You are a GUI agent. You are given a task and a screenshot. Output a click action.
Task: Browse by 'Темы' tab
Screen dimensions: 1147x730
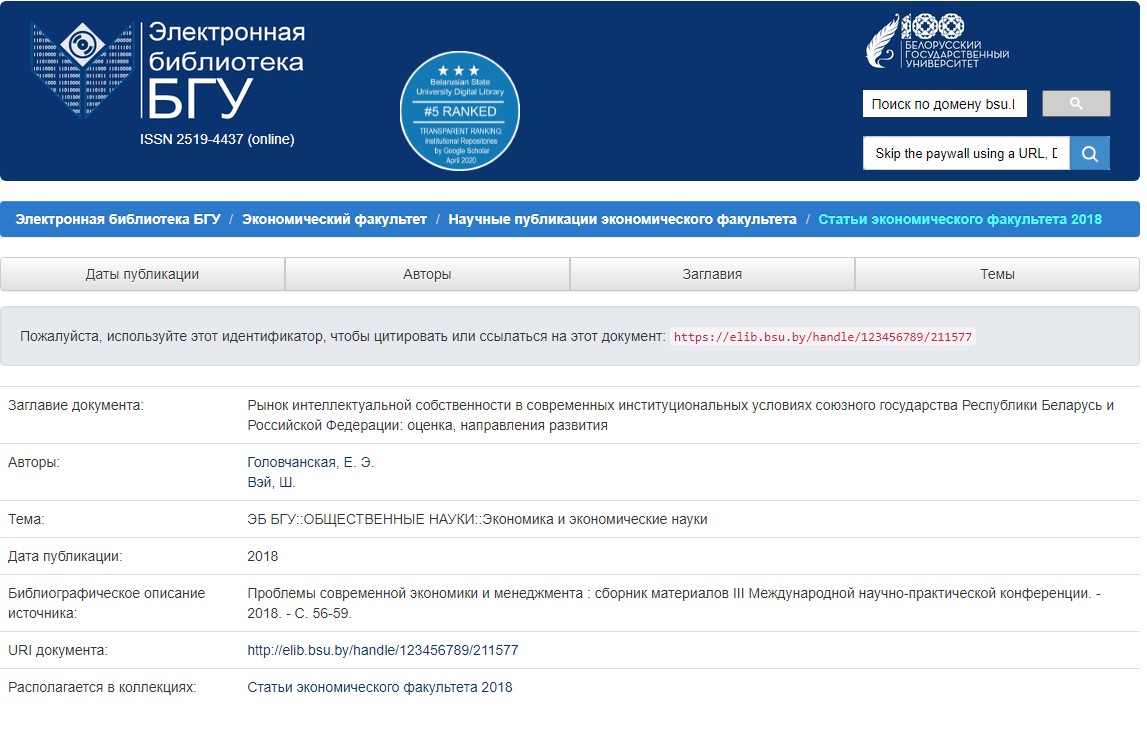click(x=997, y=274)
